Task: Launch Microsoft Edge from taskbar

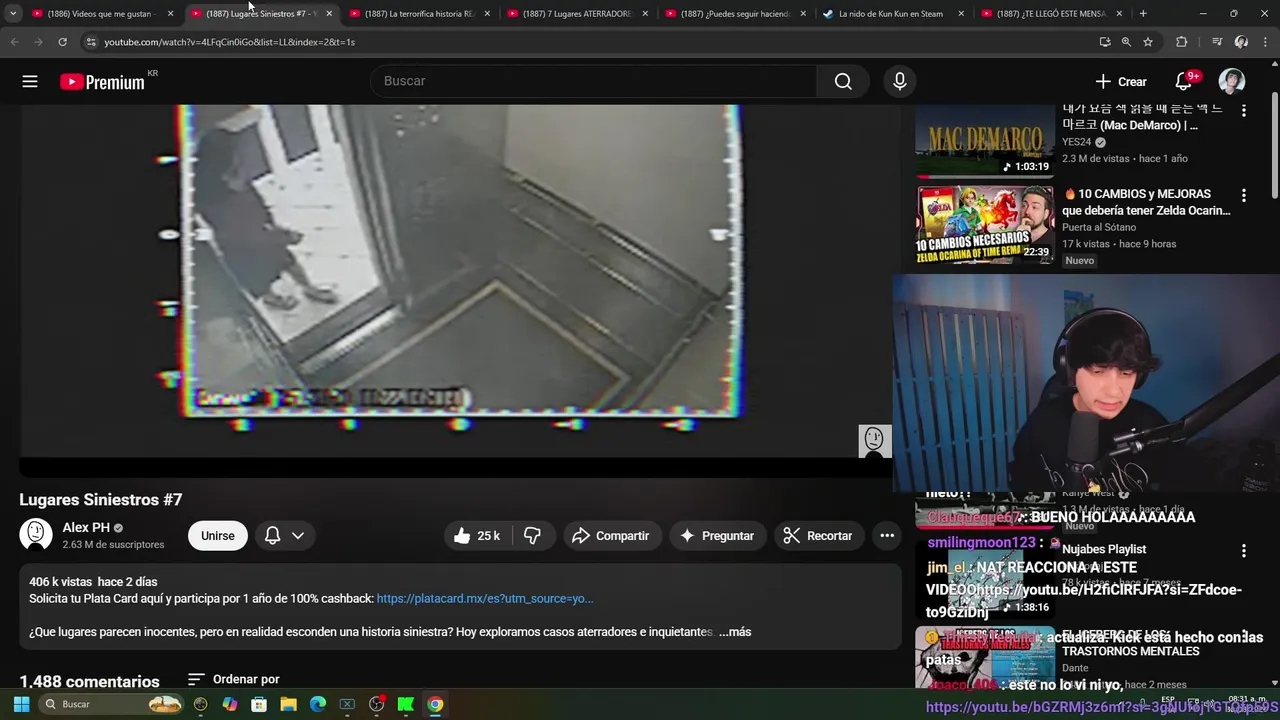Action: coord(318,704)
